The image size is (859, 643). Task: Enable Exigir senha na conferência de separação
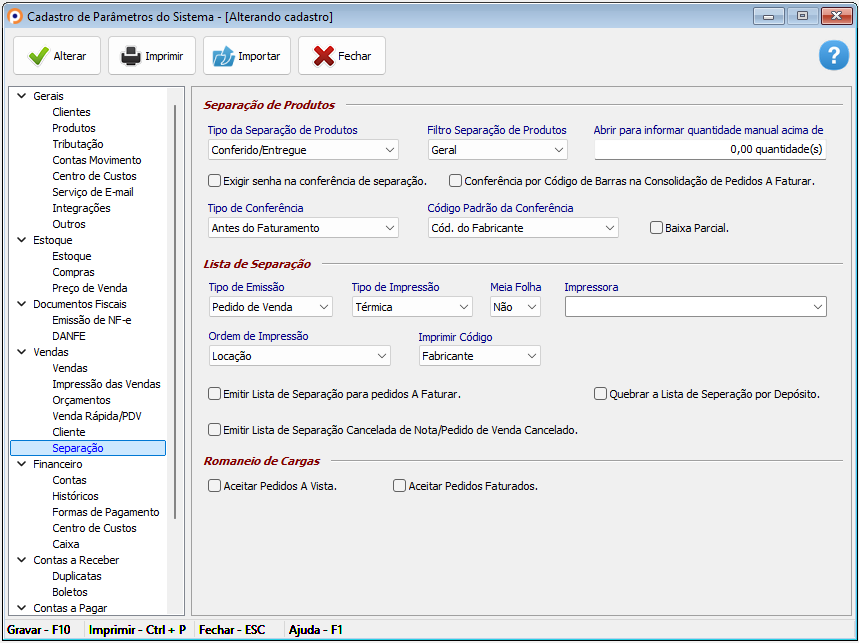(x=214, y=181)
